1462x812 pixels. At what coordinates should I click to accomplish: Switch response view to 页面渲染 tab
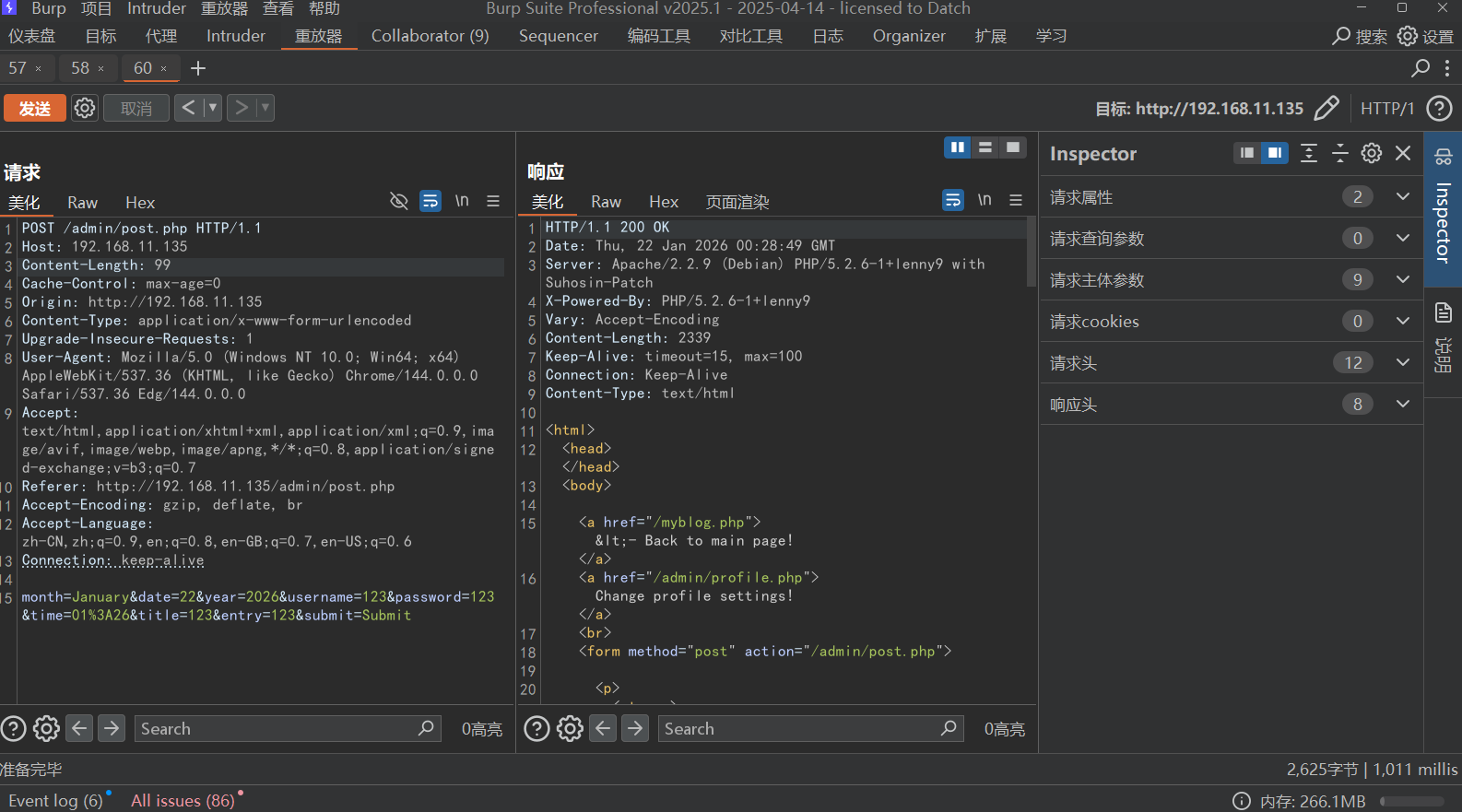[737, 202]
